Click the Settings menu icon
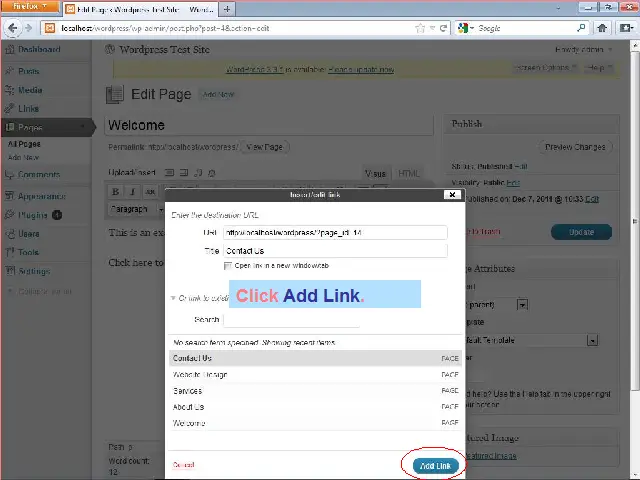640x480 pixels. point(9,271)
